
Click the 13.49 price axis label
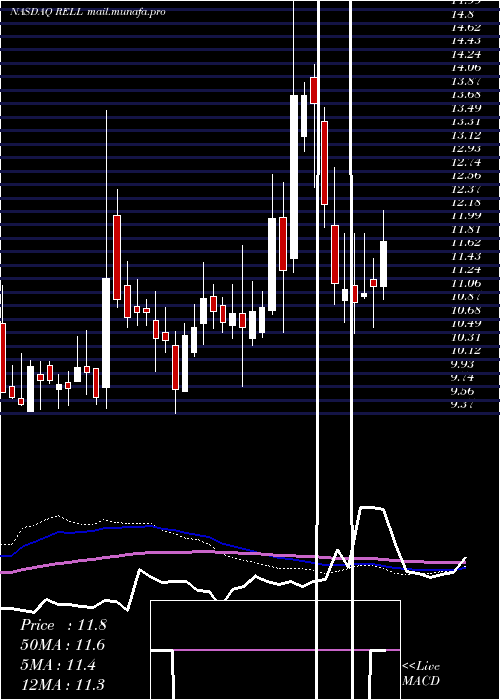[466, 108]
